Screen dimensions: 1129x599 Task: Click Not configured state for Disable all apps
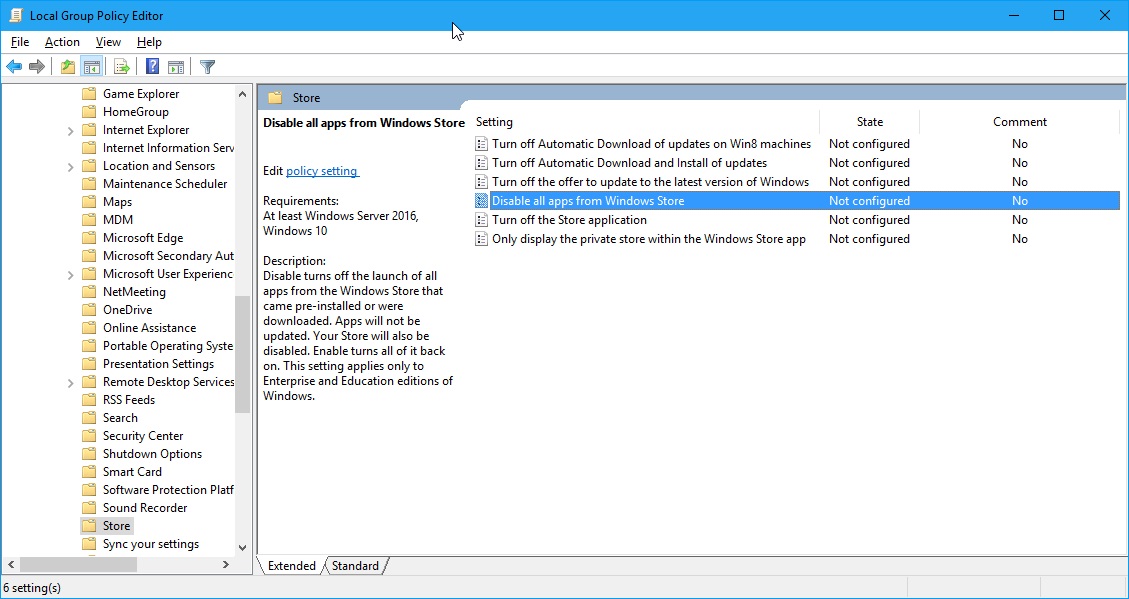point(869,201)
